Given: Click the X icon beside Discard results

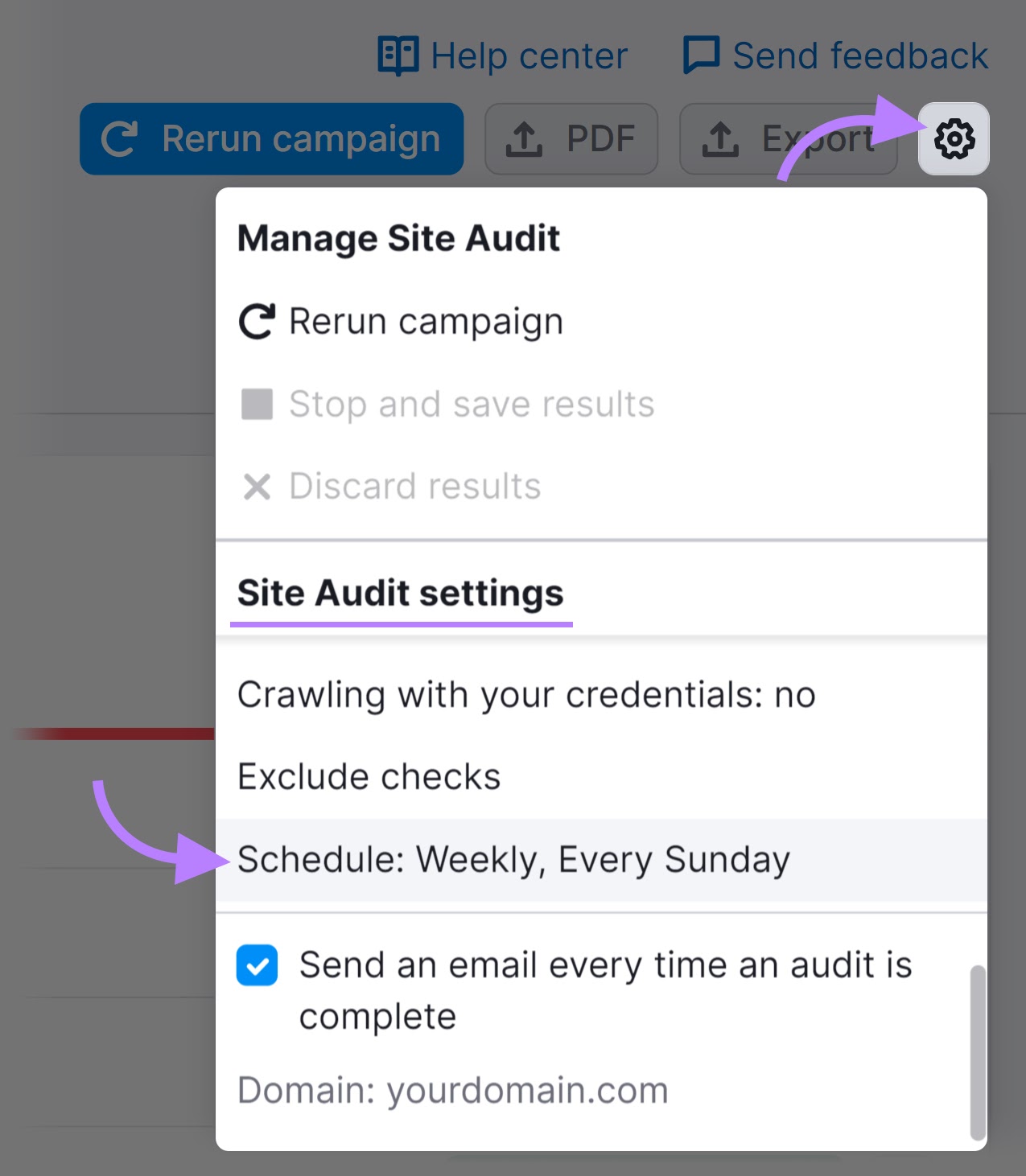Looking at the screenshot, I should click(x=258, y=487).
